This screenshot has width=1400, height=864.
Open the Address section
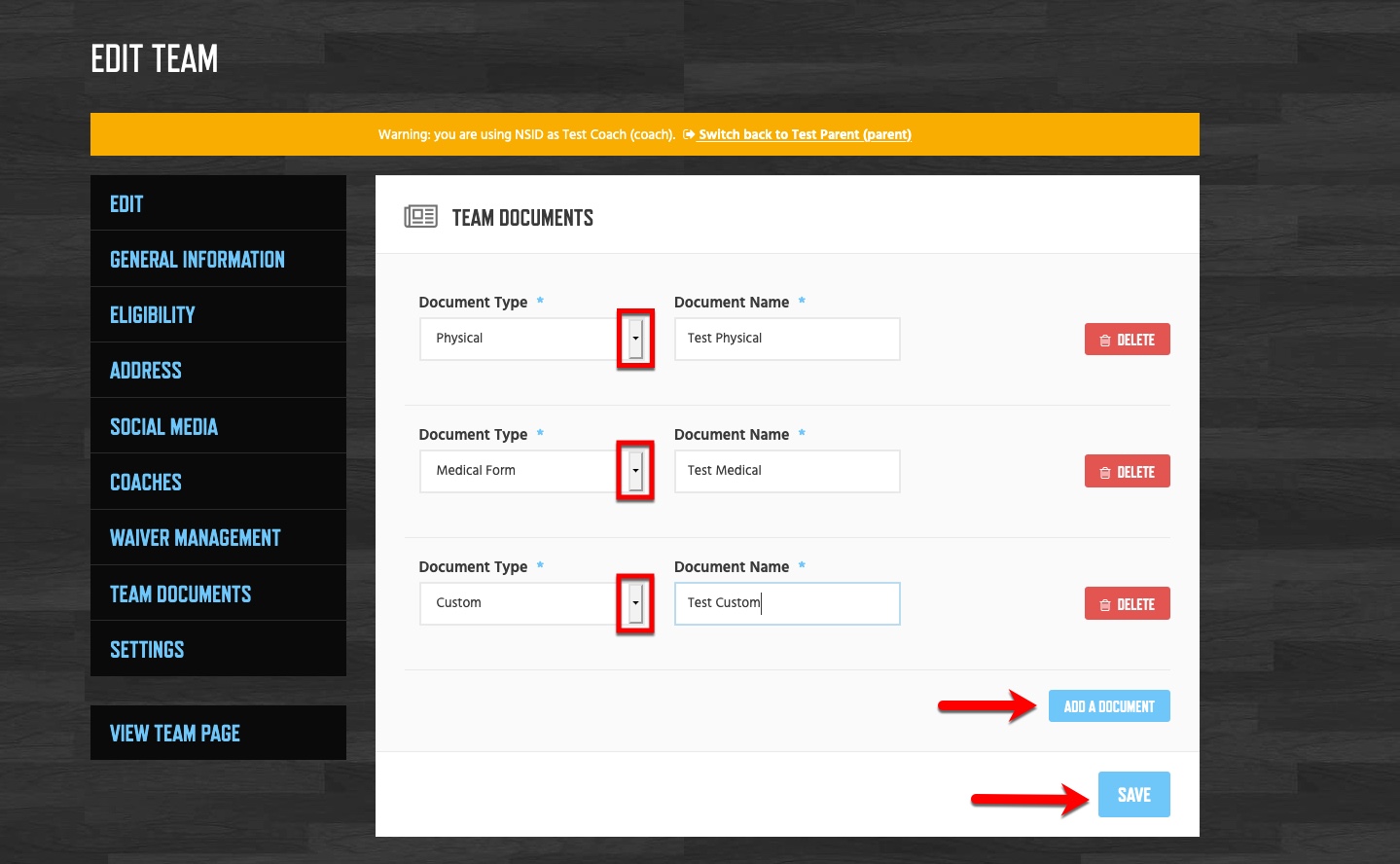pos(218,370)
